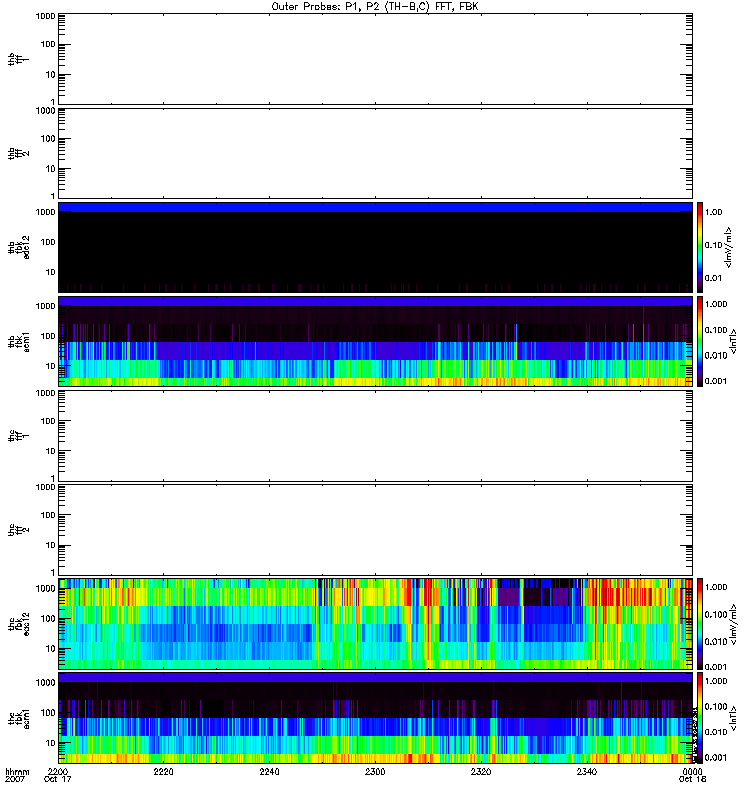Screen dimensions: 750x800
Task: Click the empty thb fft 1 panel
Action: 375,58
